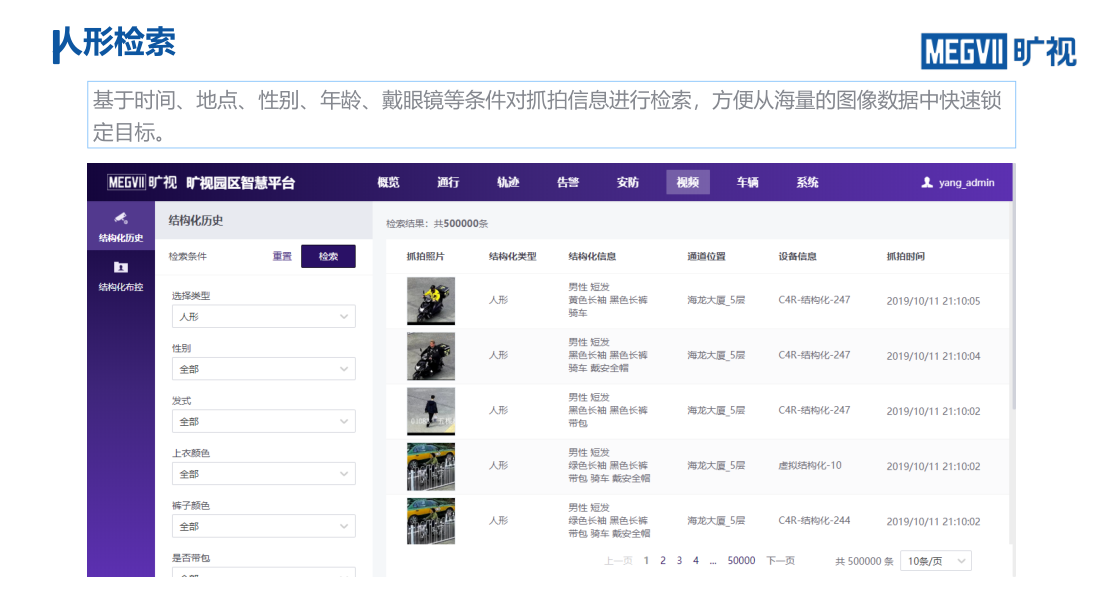This screenshot has height=614, width=1093.
Task: Open the 10条/页 page size dropdown
Action: 935,561
